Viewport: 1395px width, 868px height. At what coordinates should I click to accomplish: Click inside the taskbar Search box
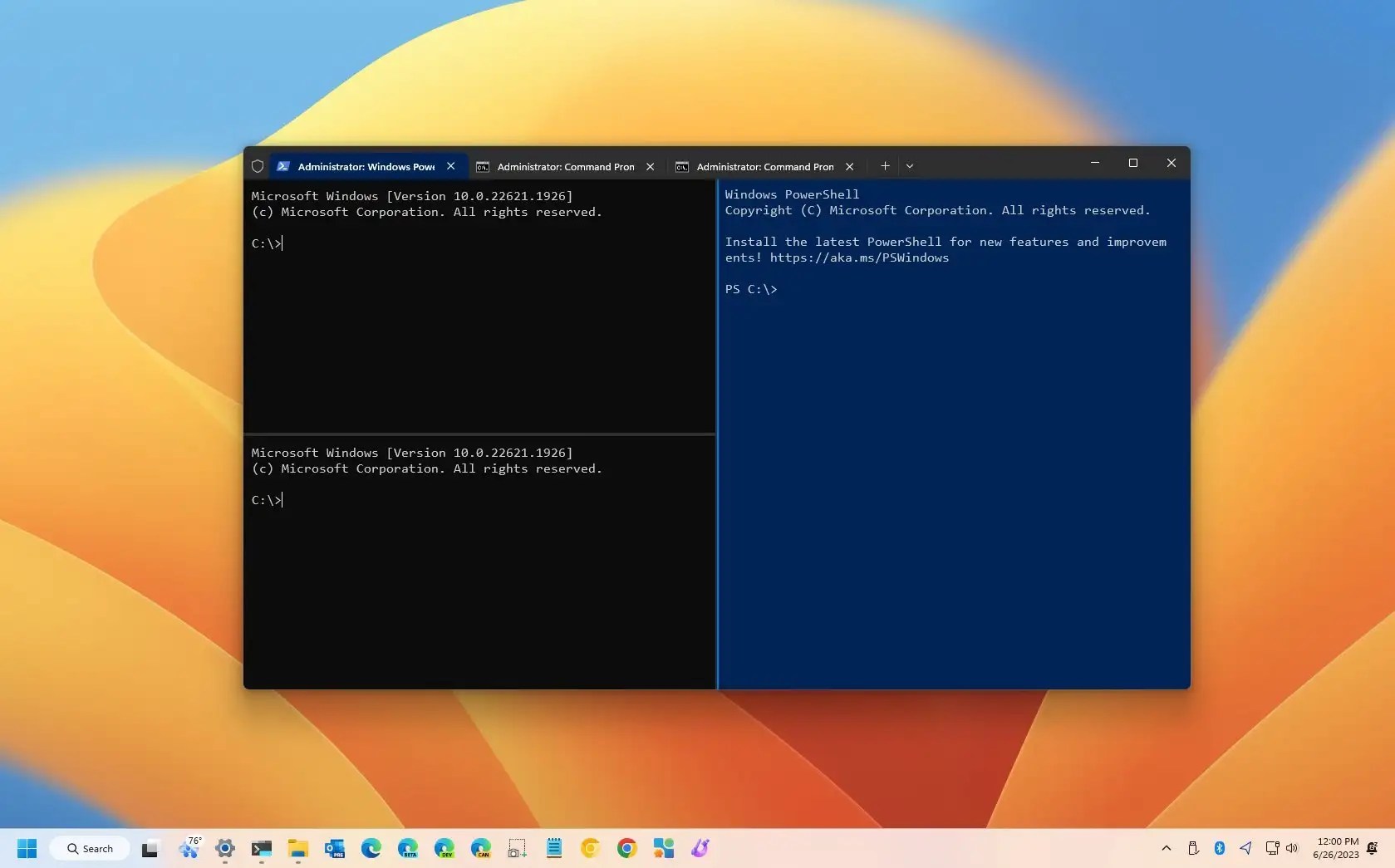coord(90,848)
